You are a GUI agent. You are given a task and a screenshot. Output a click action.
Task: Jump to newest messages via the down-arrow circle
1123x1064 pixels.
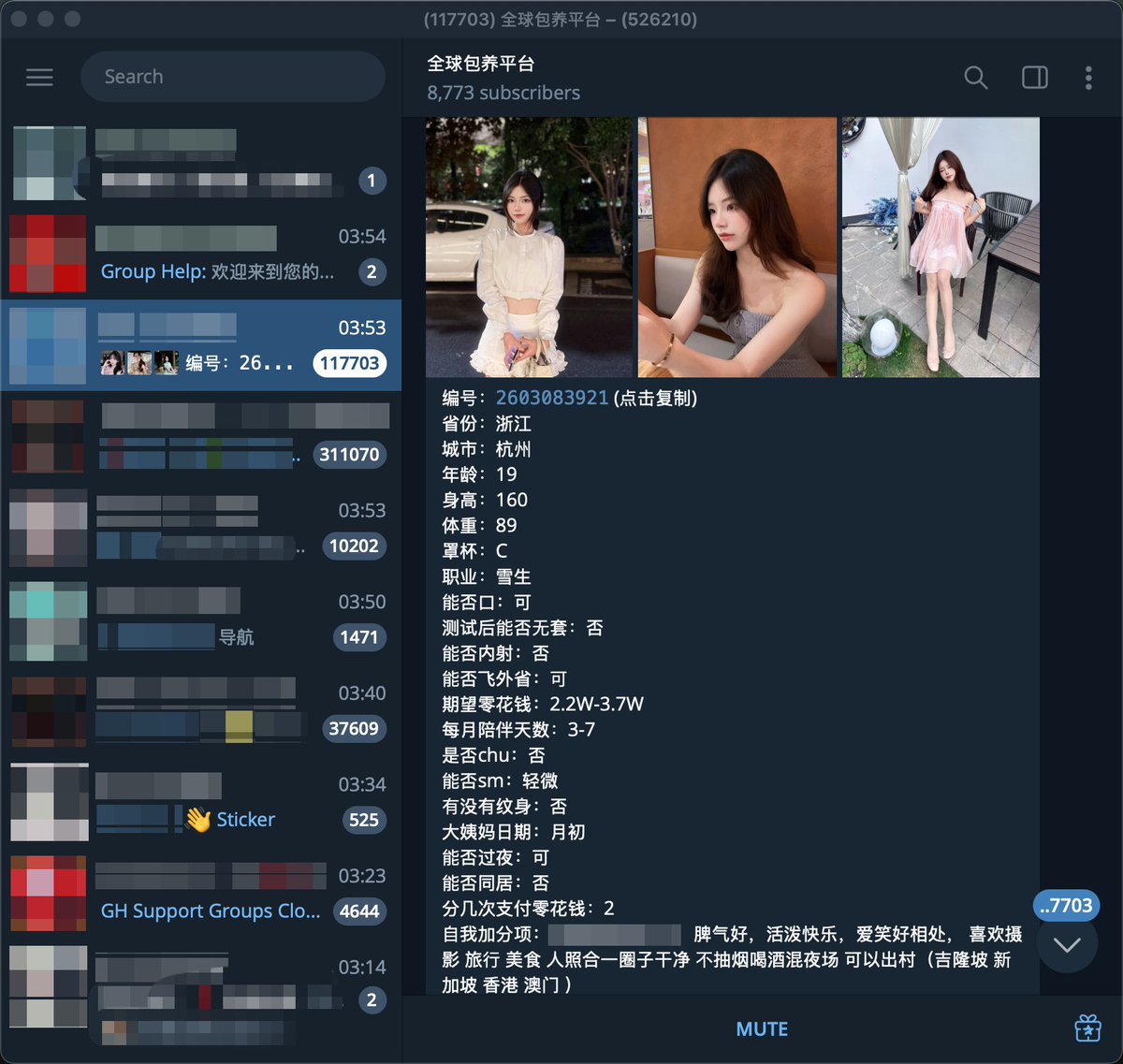(x=1066, y=945)
